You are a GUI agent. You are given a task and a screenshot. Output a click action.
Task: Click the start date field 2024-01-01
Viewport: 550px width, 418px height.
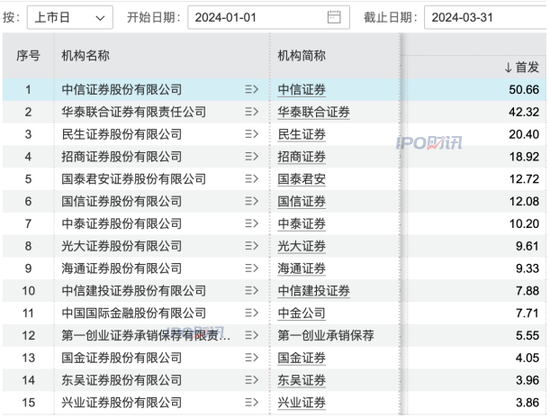268,17
